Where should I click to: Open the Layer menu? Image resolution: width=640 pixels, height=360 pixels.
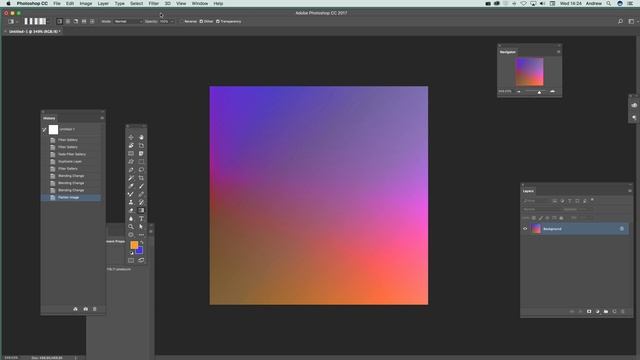pyautogui.click(x=103, y=3)
